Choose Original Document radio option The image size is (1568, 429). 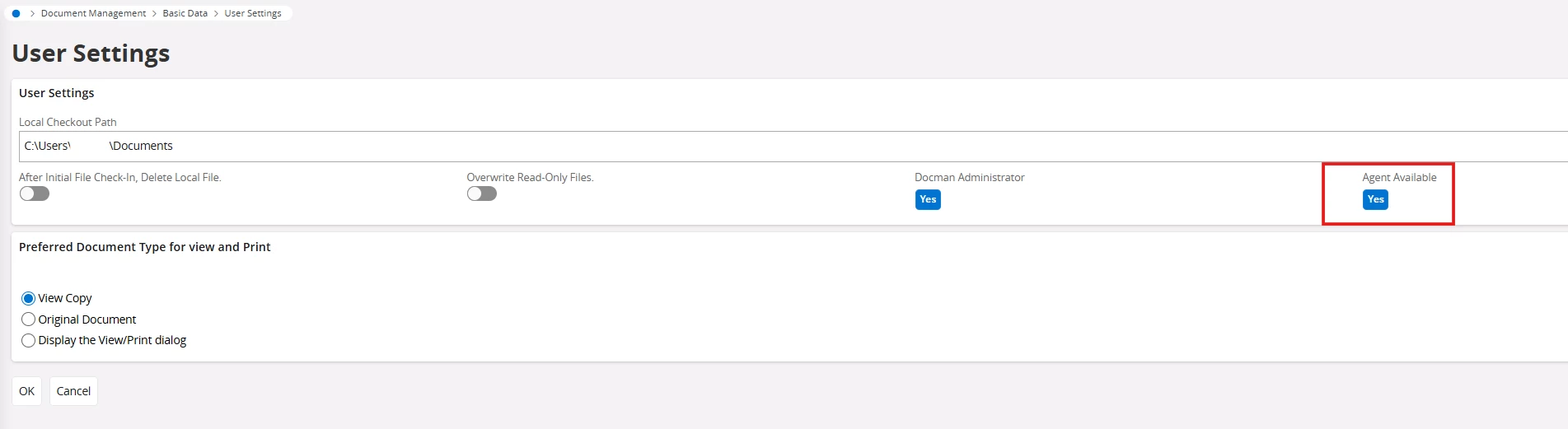[29, 319]
